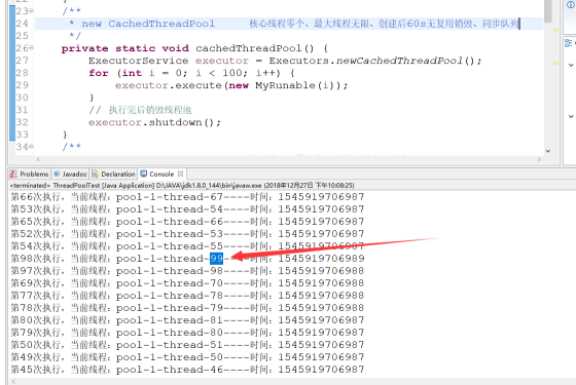Click console line pool-1-thread-66
The image size is (576, 385).
(x=187, y=222)
